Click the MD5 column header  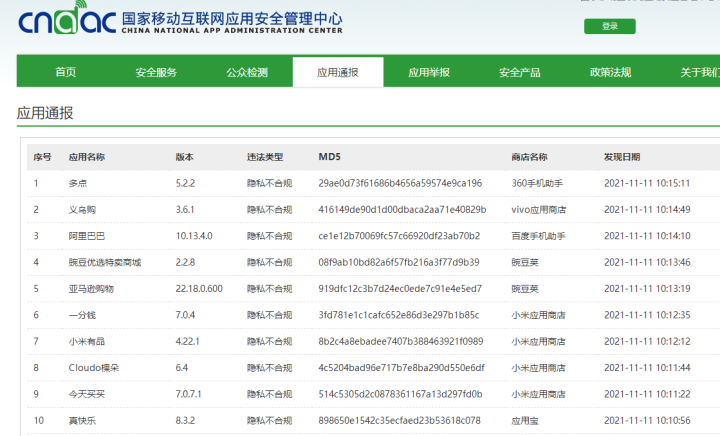tap(329, 157)
